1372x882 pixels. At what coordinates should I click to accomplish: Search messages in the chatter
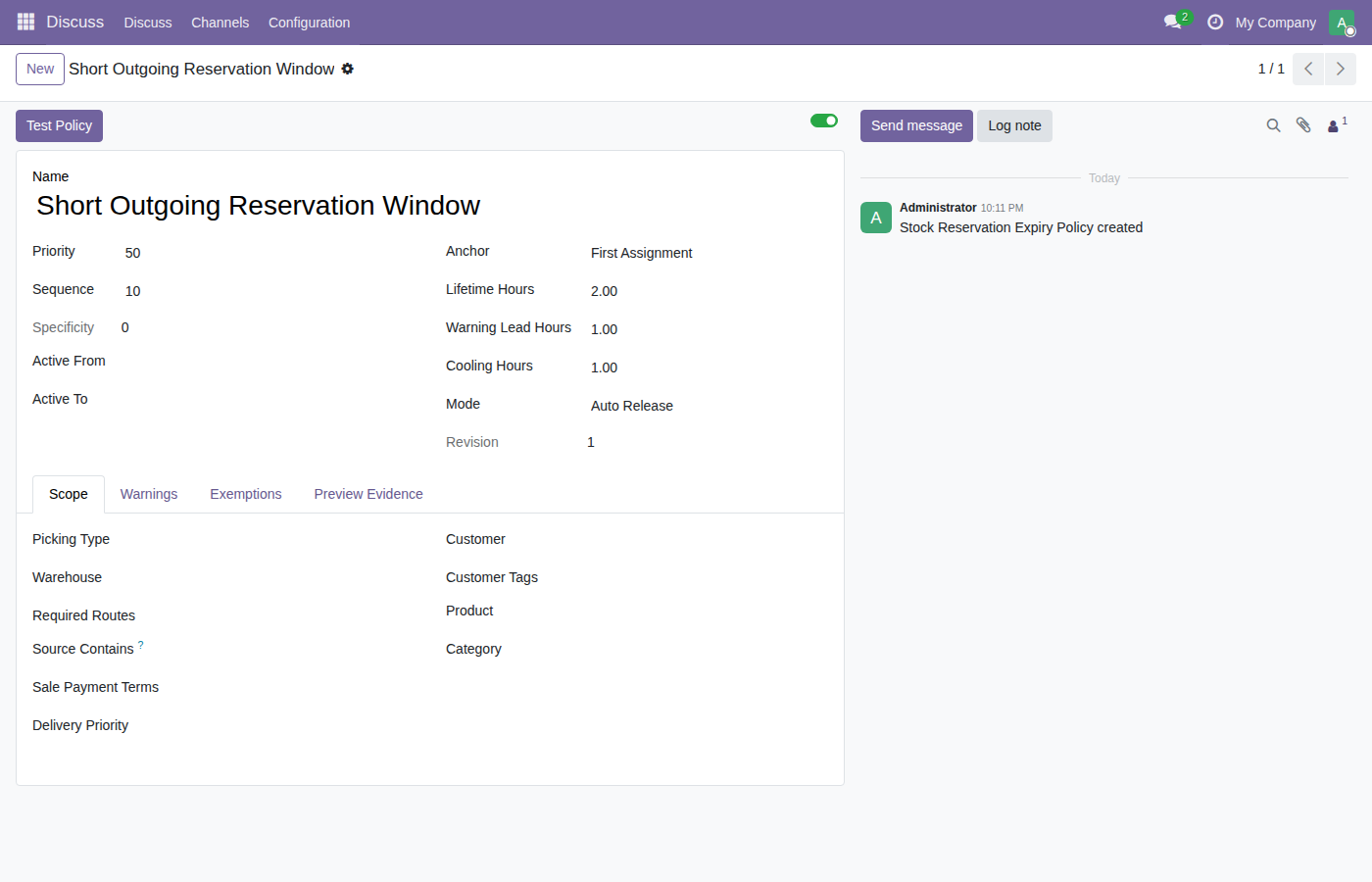pos(1273,125)
